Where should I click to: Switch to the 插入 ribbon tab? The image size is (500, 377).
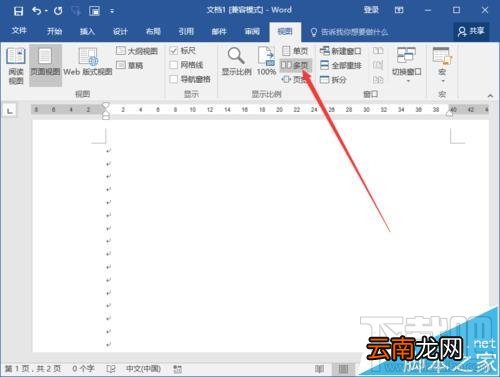click(87, 31)
